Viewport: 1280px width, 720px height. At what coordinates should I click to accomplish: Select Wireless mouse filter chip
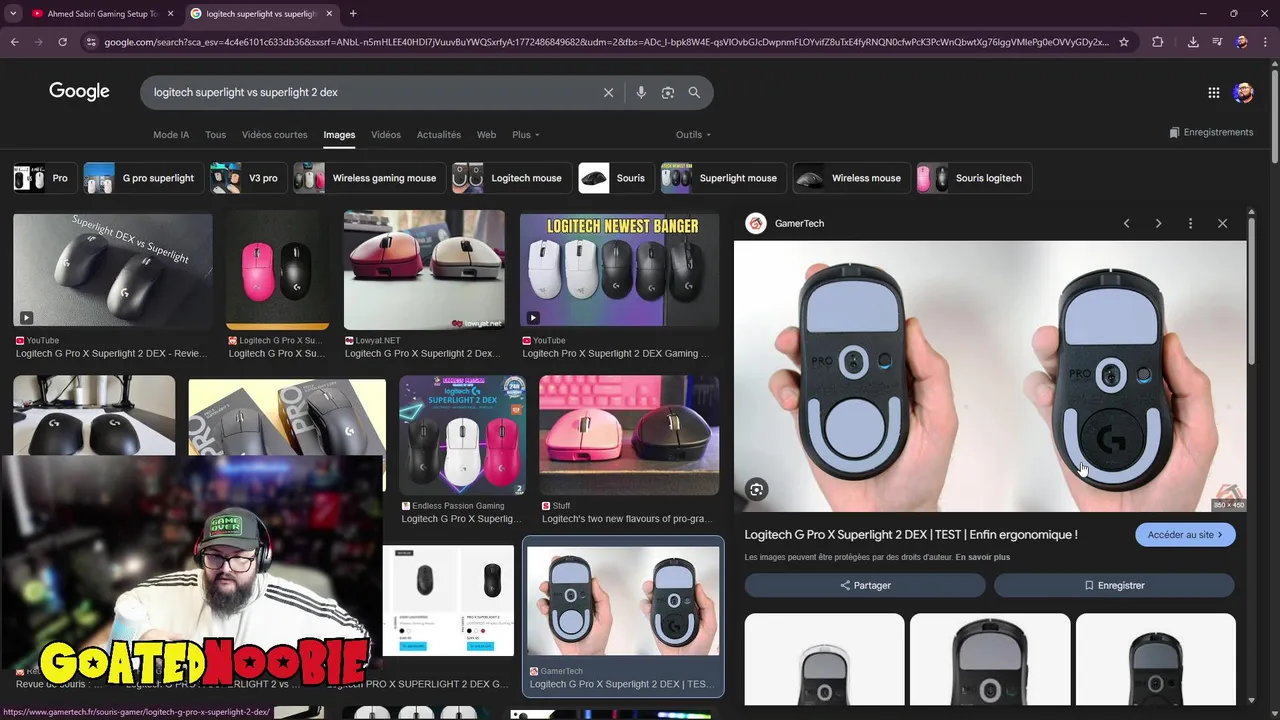click(852, 178)
